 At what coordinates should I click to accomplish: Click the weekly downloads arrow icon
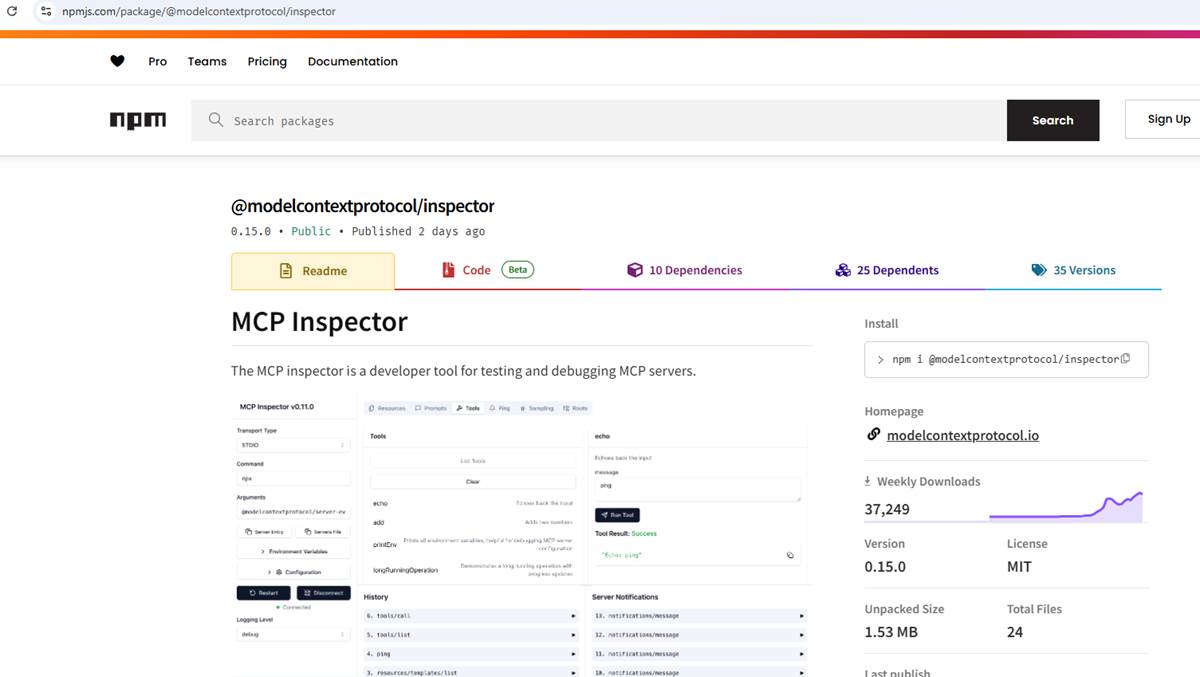tap(868, 481)
